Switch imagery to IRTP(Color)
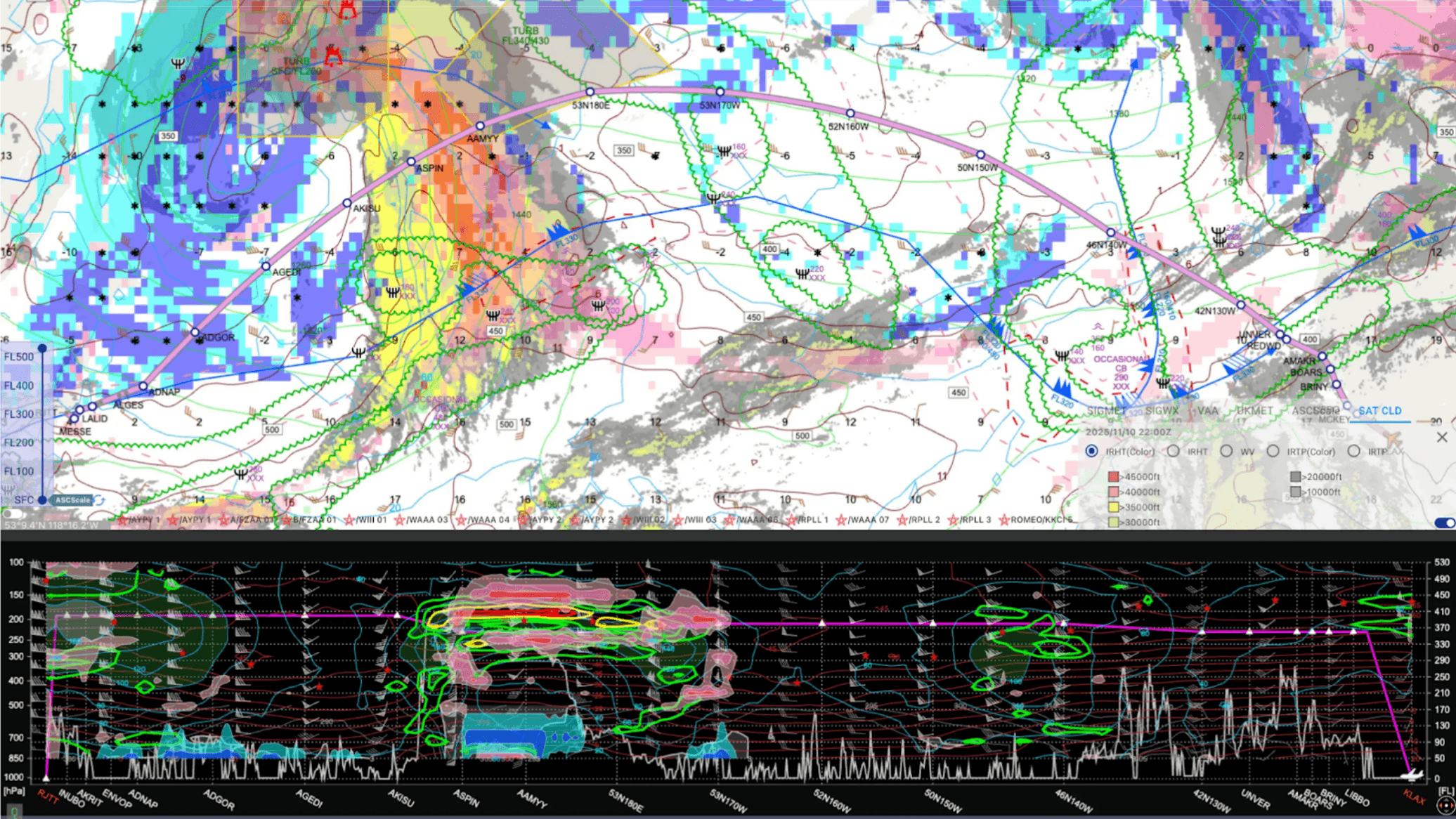This screenshot has height=819, width=1456. tap(1274, 451)
